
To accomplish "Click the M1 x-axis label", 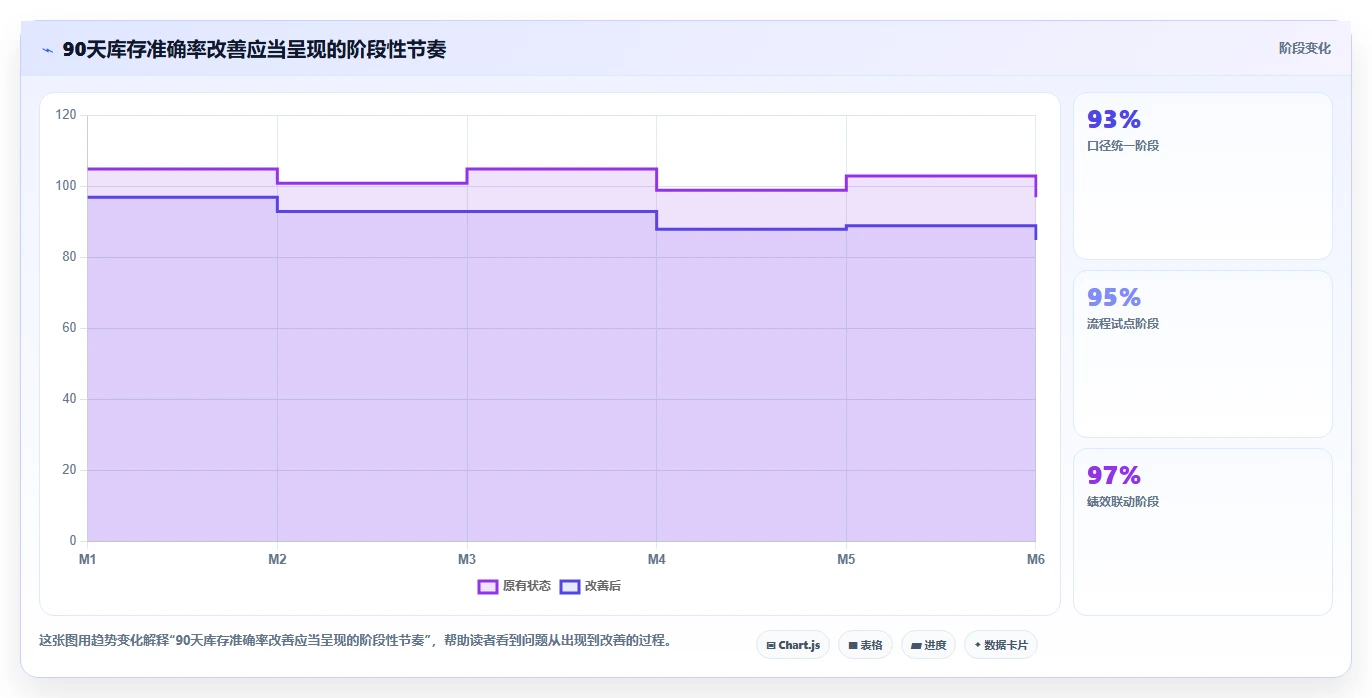I will tap(88, 559).
